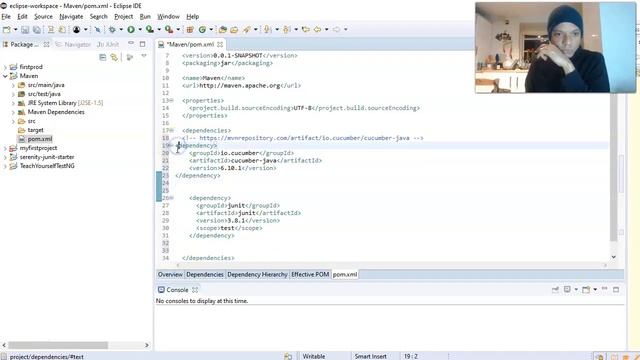
Task: Click the Debug bug toolbar icon
Action: [x=112, y=29]
